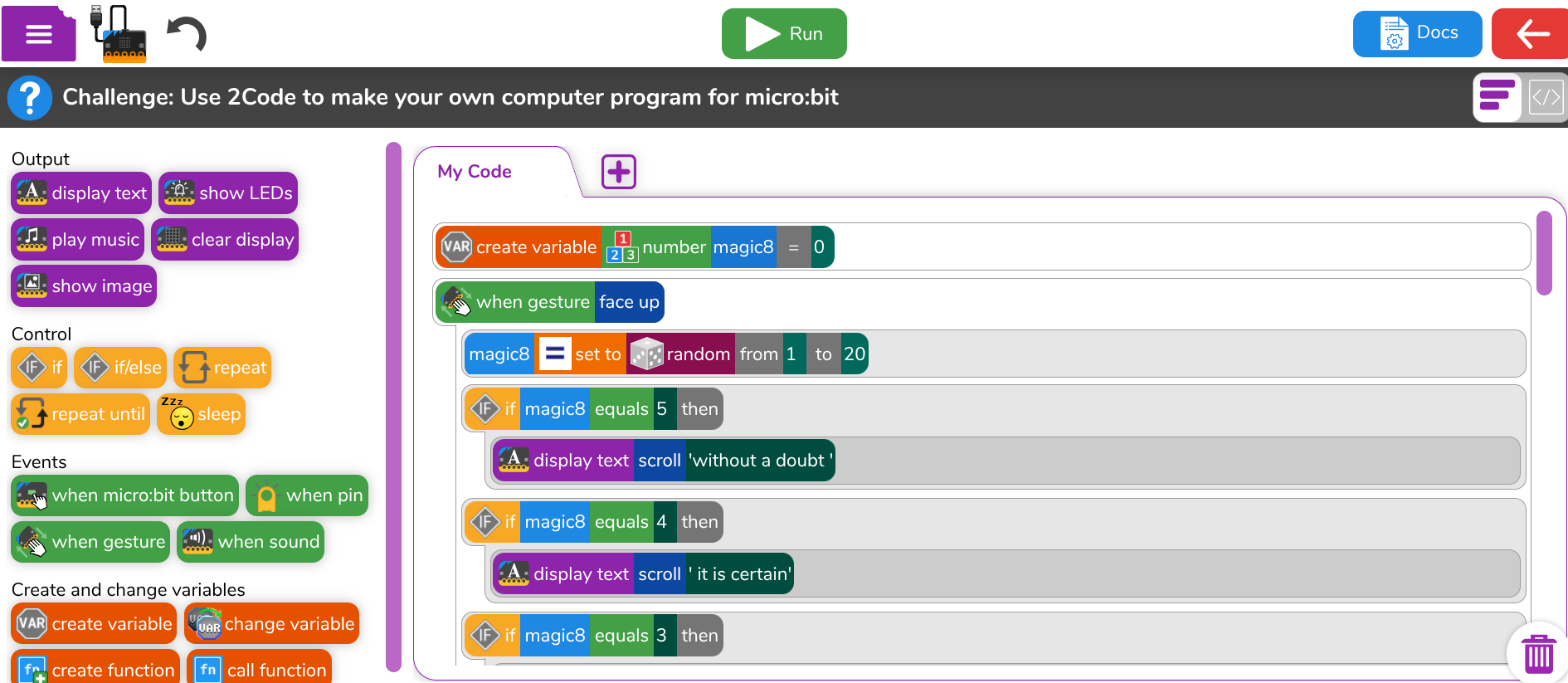Click the 'Control' category heading
Image resolution: width=1568 pixels, height=683 pixels.
(41, 334)
